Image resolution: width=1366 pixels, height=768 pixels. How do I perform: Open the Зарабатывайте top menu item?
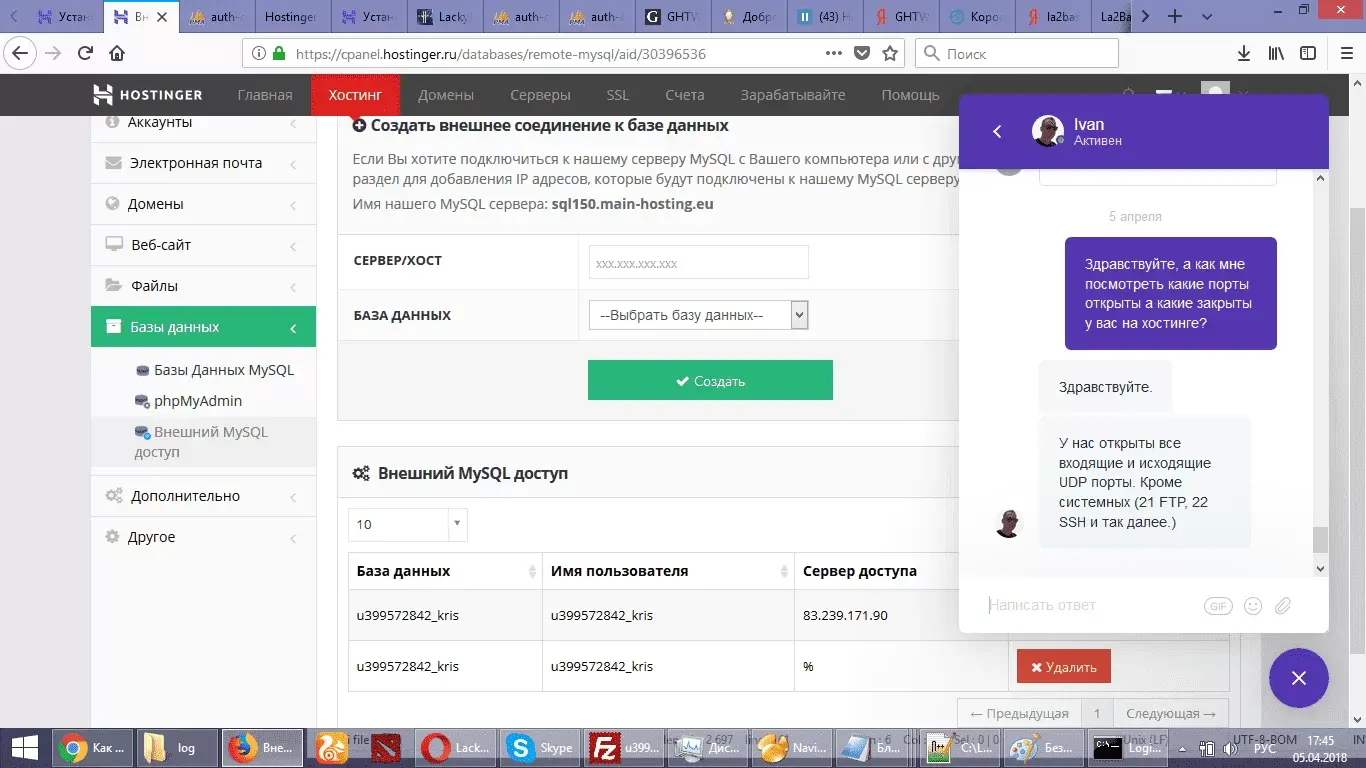point(793,95)
